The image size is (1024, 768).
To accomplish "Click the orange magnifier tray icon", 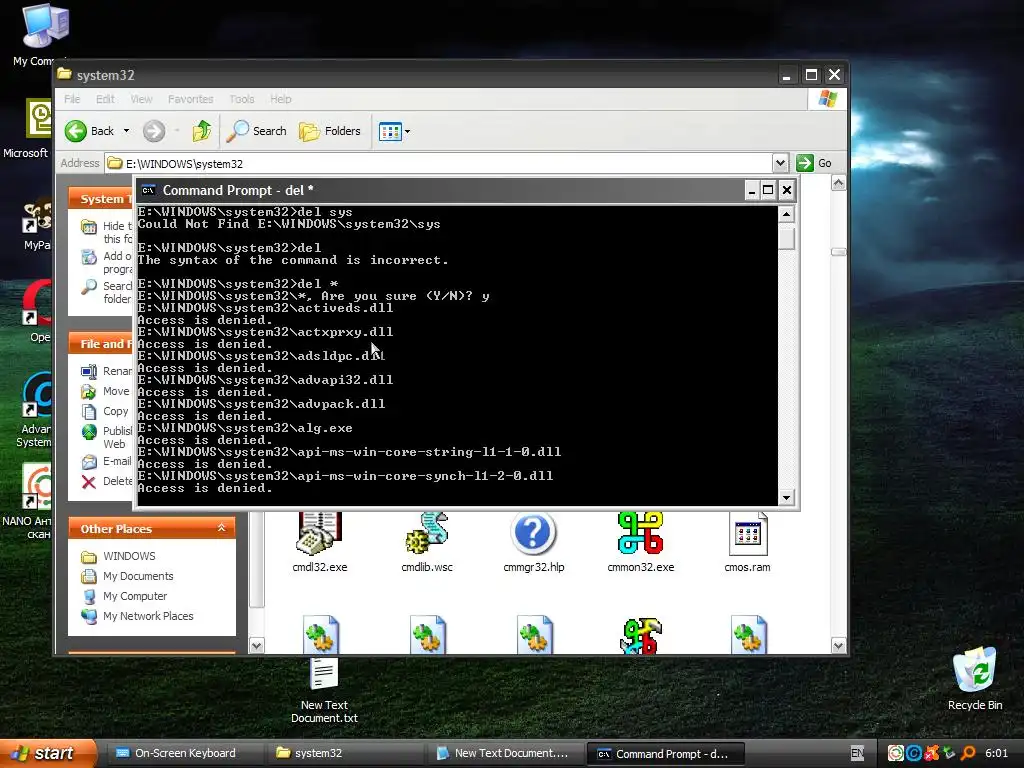I will (x=968, y=753).
